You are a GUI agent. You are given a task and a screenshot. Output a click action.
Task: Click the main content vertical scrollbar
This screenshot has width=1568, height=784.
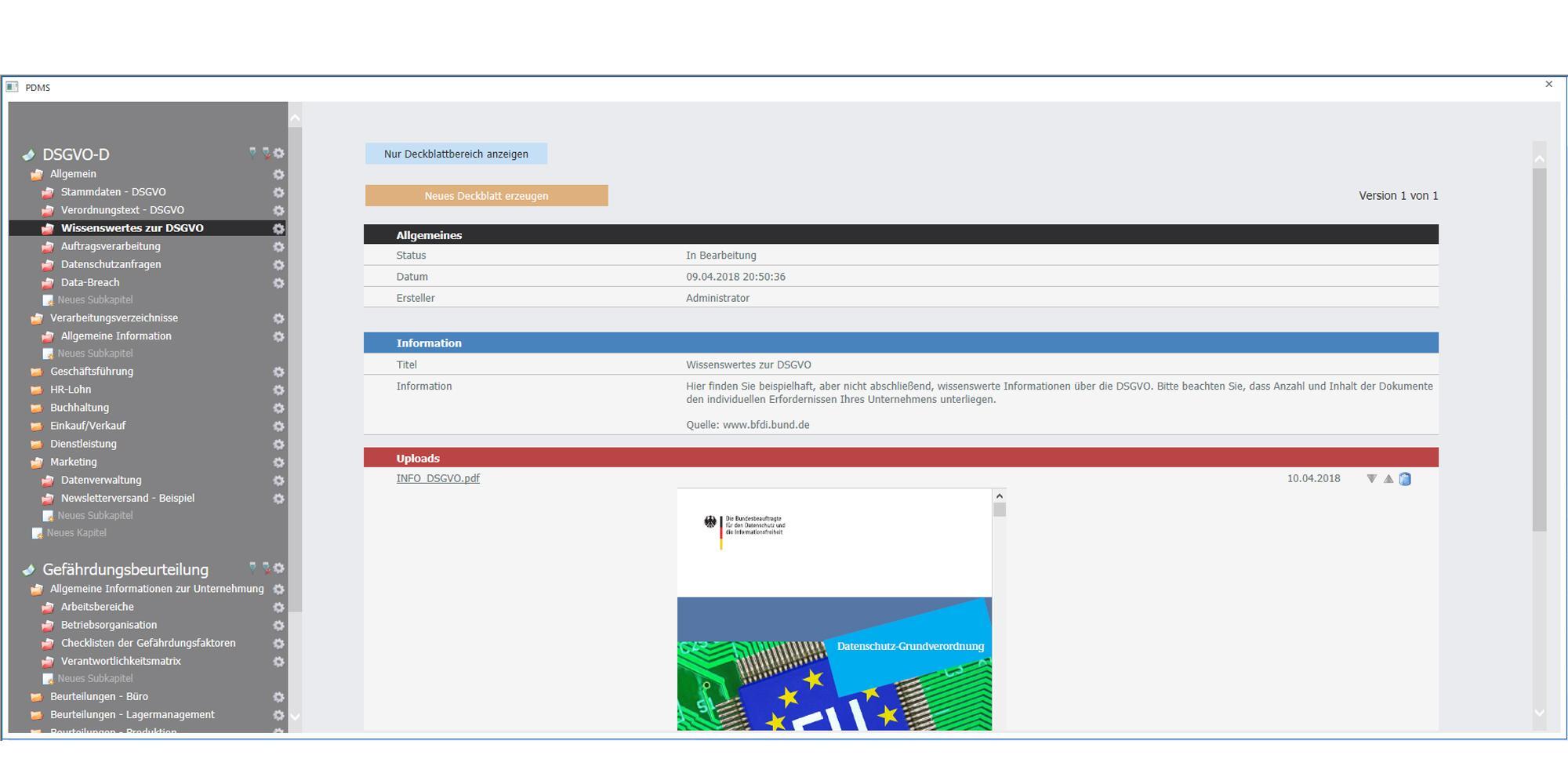click(x=1539, y=350)
